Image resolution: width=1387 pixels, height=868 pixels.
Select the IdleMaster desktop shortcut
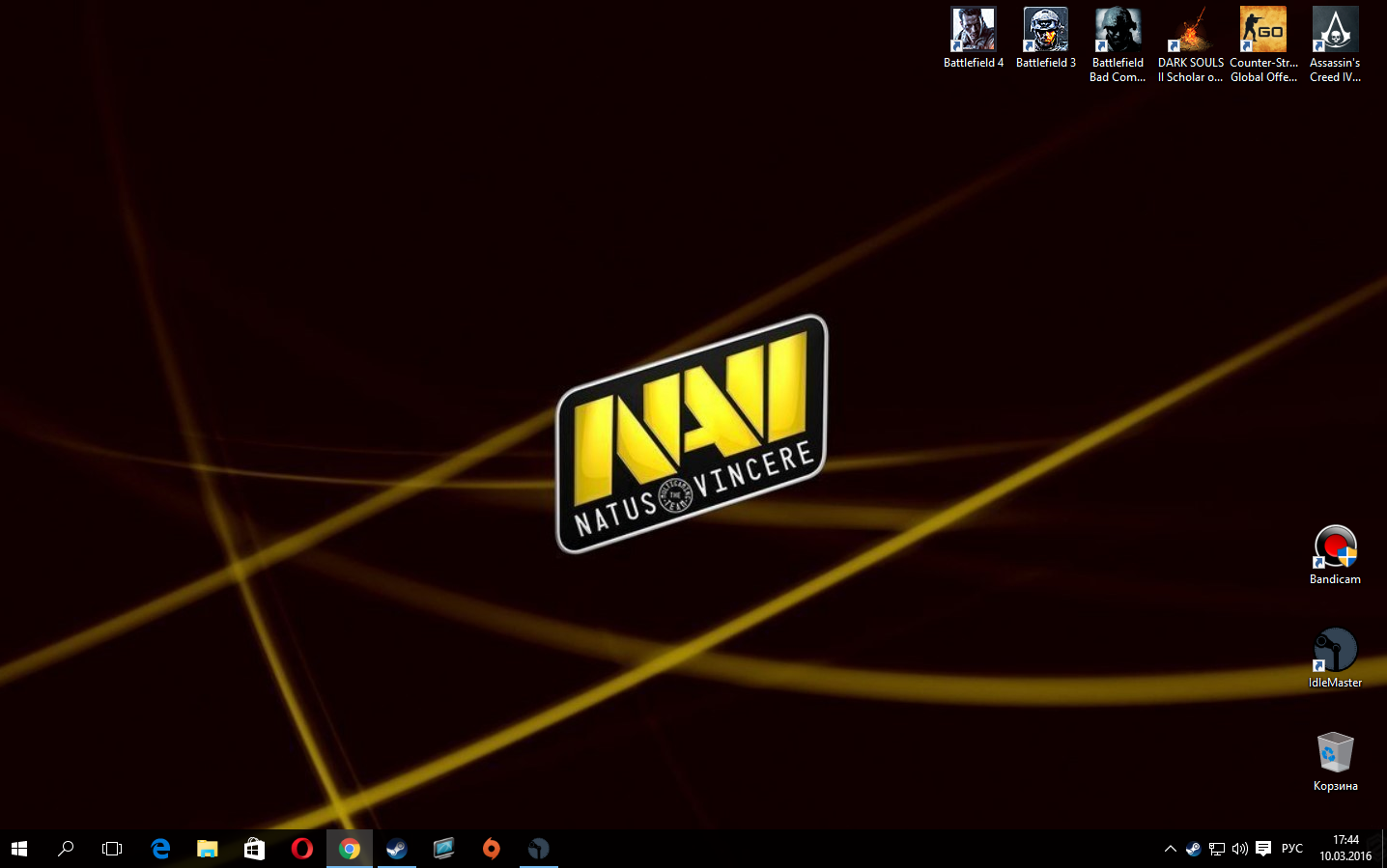click(1335, 658)
